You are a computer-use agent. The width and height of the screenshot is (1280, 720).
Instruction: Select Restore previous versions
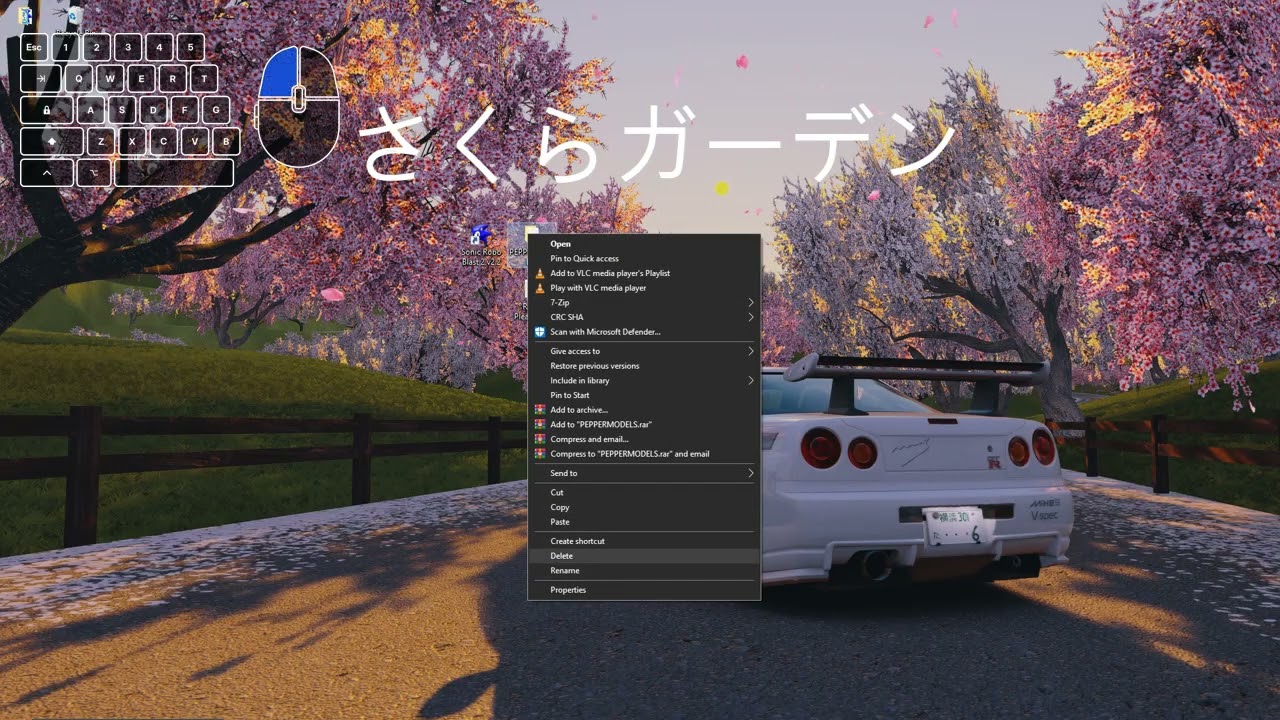(644, 366)
